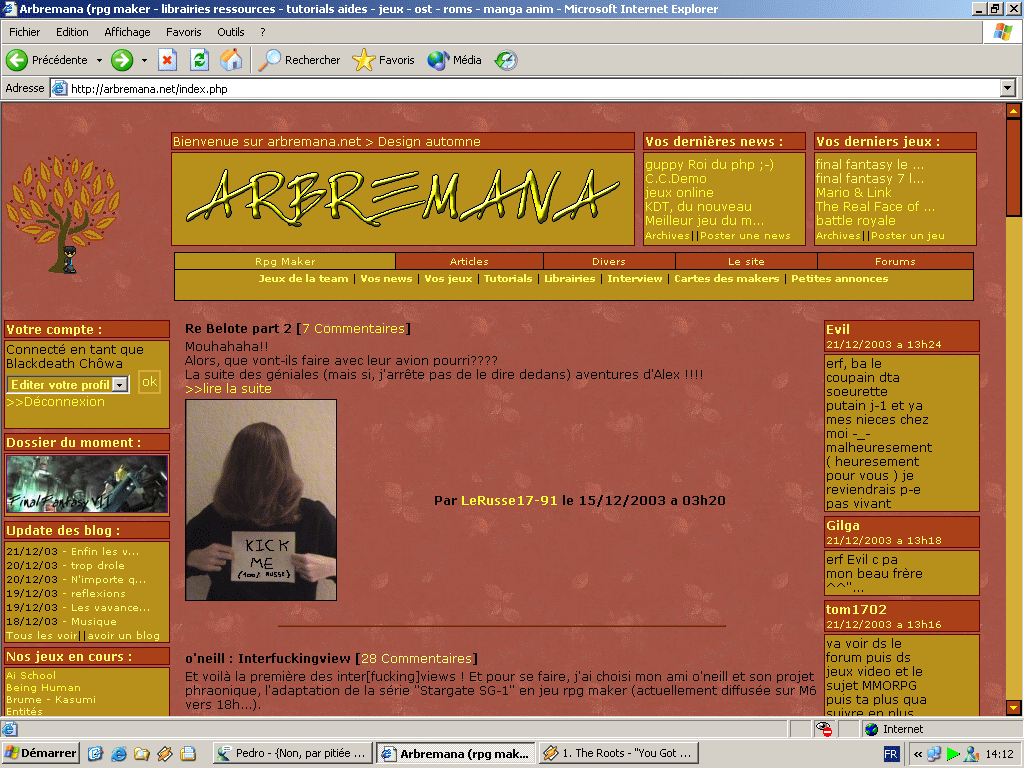Open the Outils menu
This screenshot has width=1024, height=768.
231,32
